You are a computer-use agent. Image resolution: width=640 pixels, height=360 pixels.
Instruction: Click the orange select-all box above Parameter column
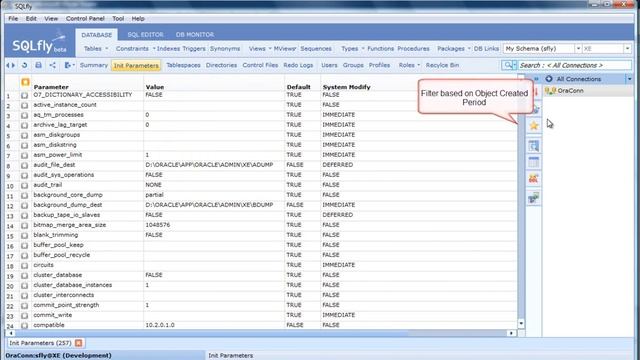pos(25,82)
